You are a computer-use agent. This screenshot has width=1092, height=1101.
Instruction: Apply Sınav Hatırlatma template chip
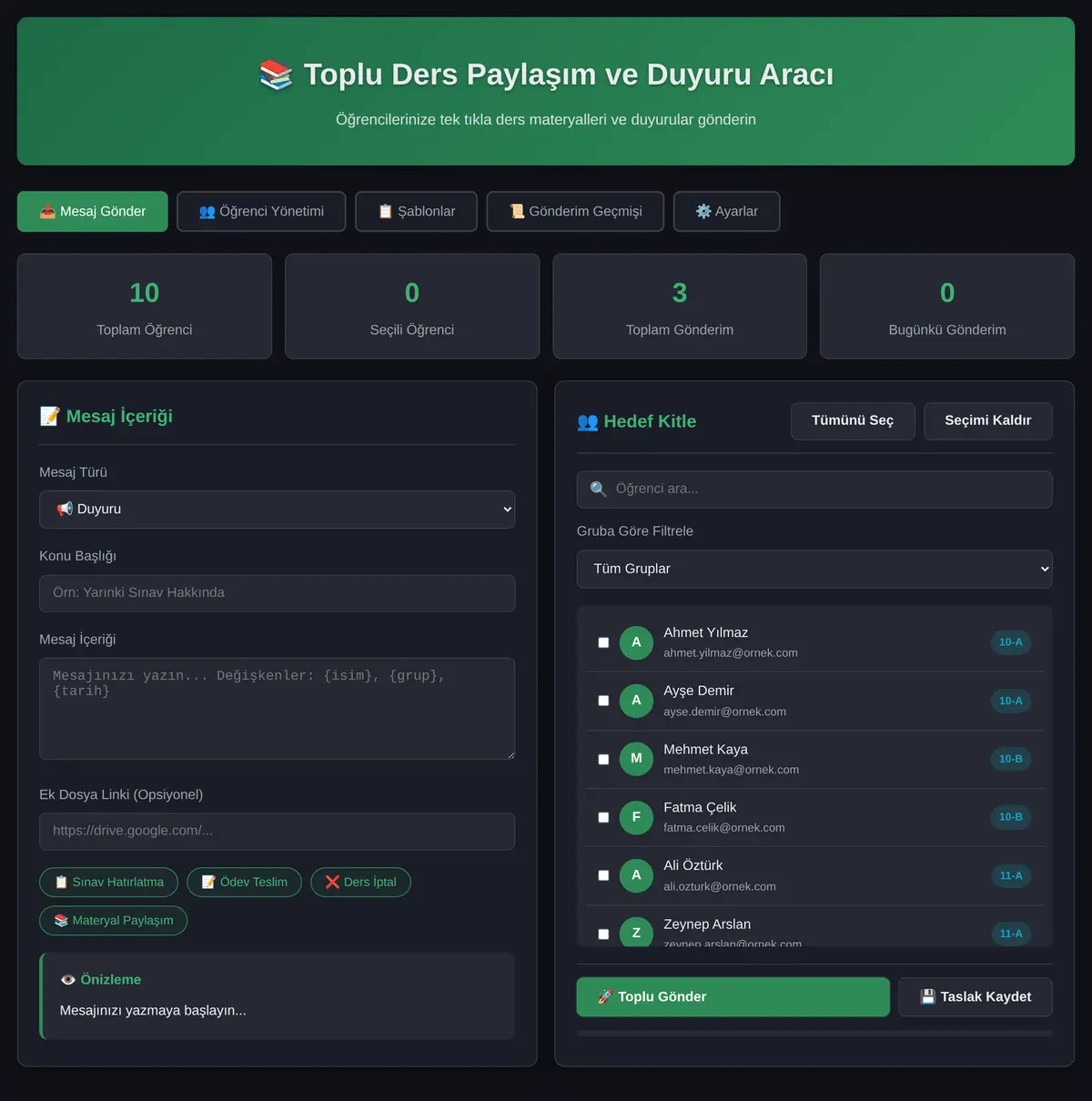coord(108,882)
